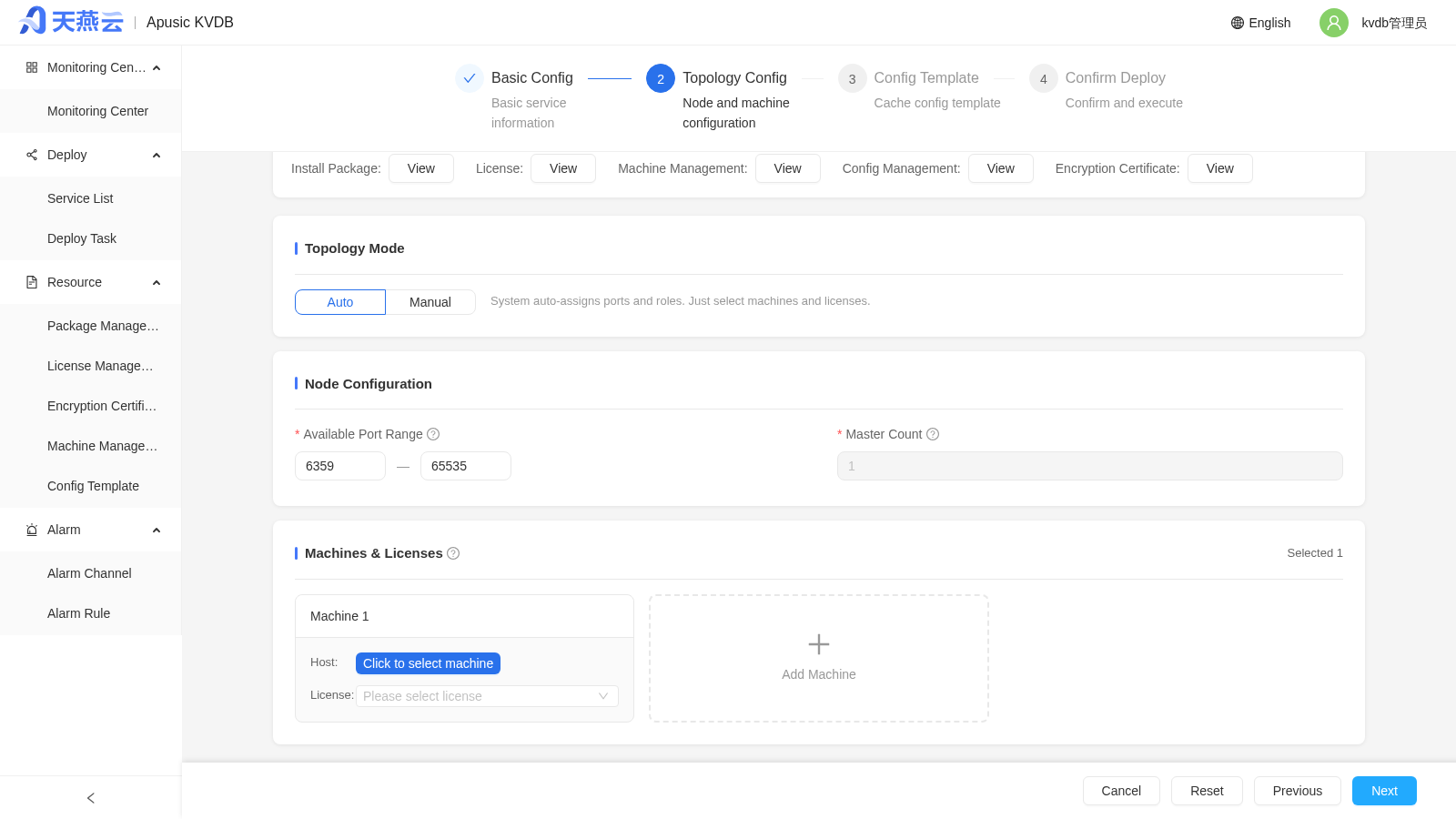Click the Master Count help icon
This screenshot has width=1456, height=819.
[x=933, y=434]
